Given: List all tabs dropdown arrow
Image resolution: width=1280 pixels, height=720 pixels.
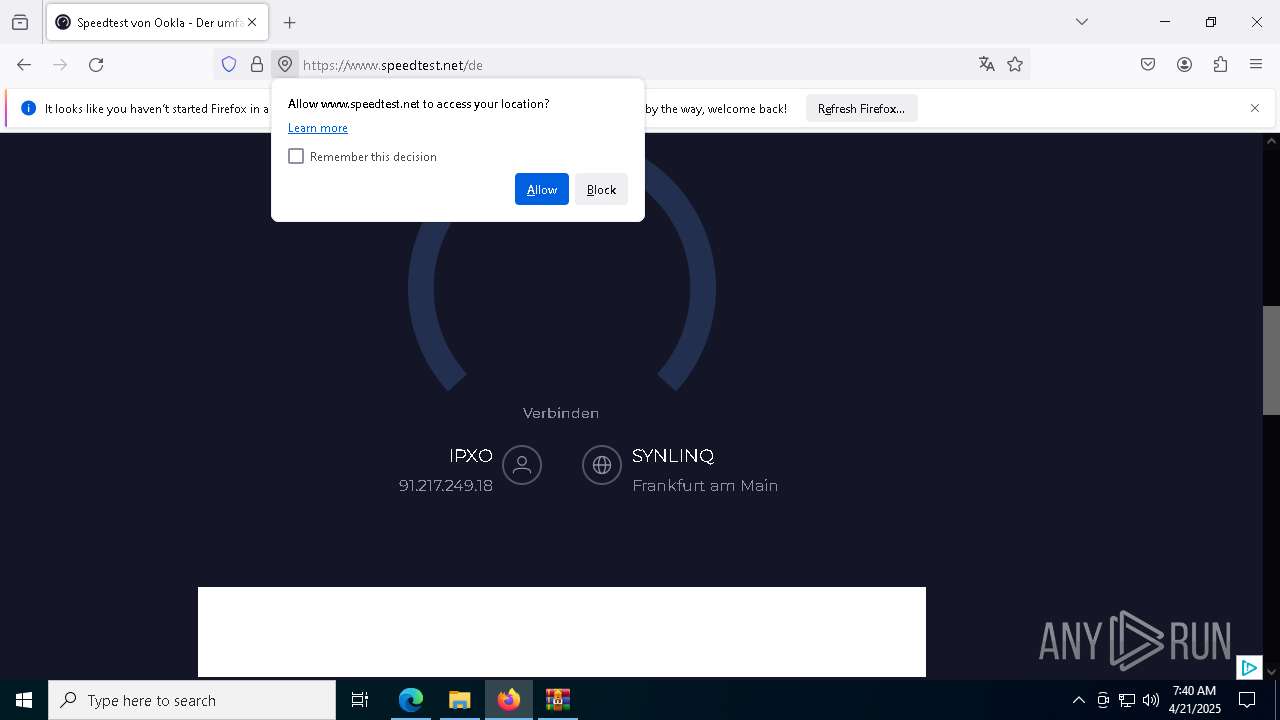Looking at the screenshot, I should 1082,22.
